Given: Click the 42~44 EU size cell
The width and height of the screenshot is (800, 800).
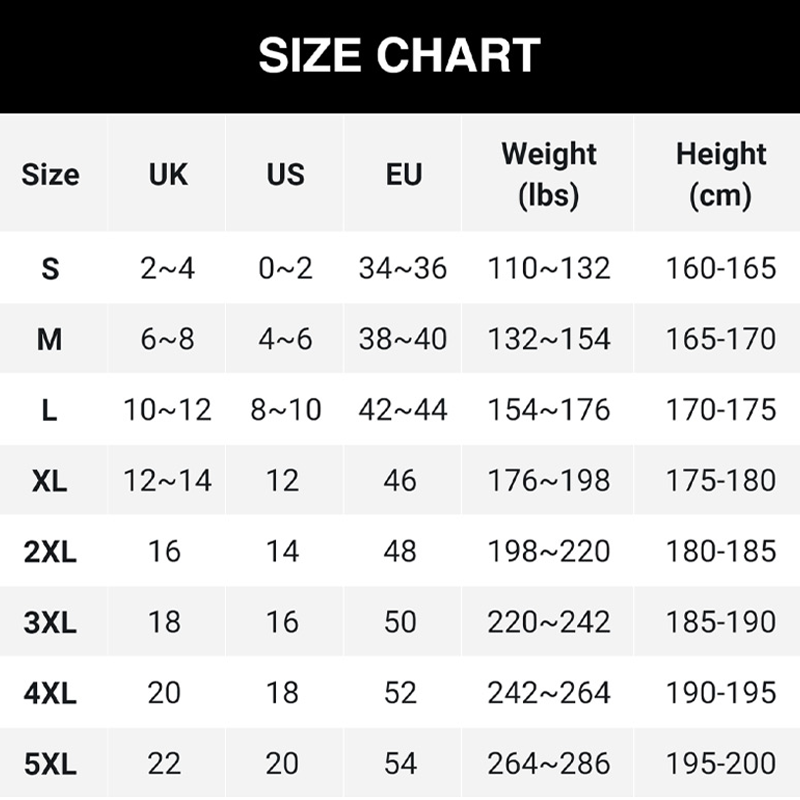Looking at the screenshot, I should coord(403,410).
